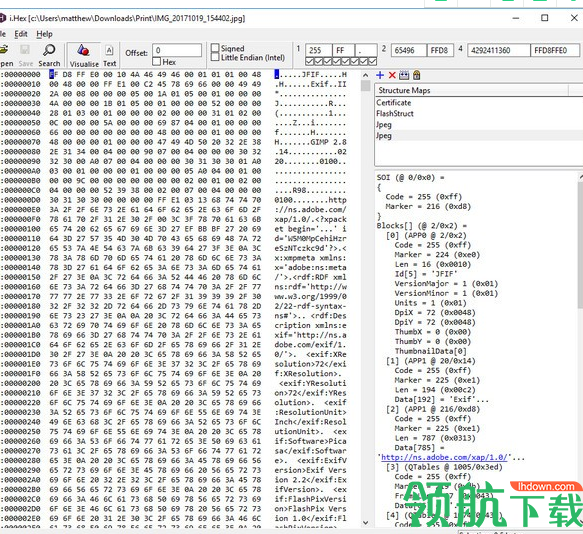
Task: Click the 'Marker = 216 (0xd8)' line
Action: tap(428, 206)
